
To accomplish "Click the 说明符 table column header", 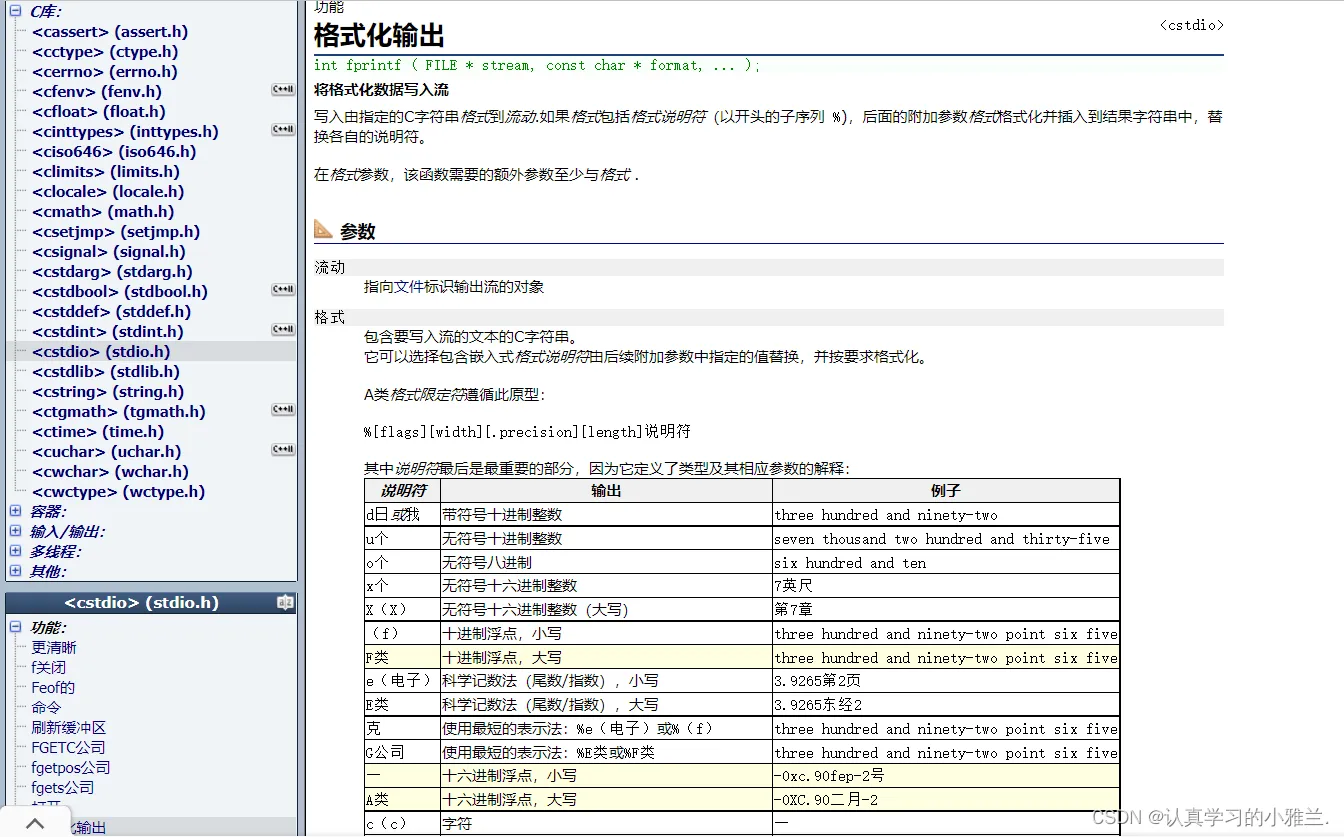I will click(403, 491).
